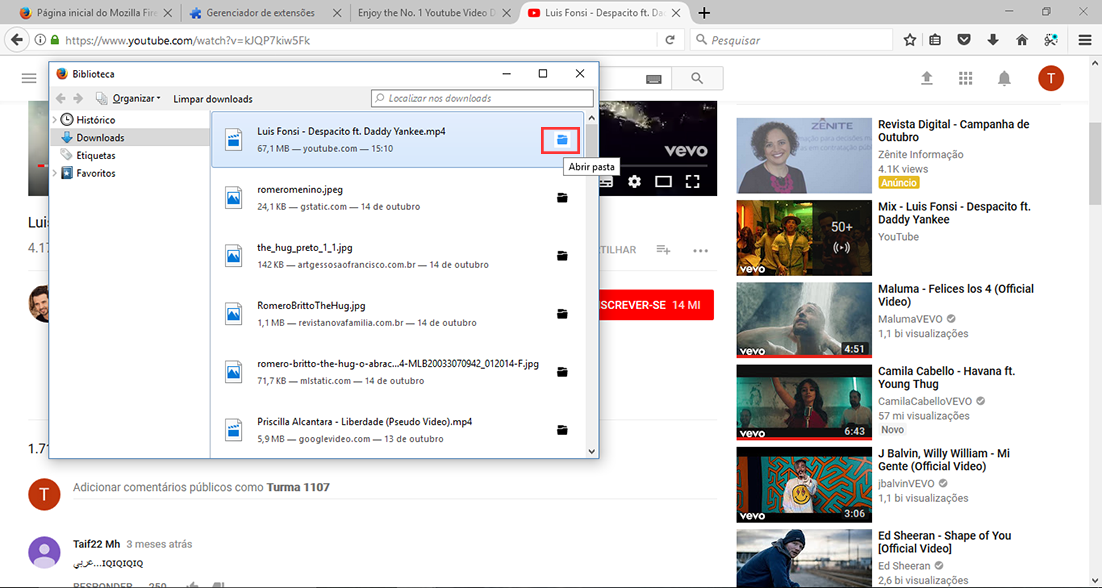Viewport: 1102px width, 588px height.
Task: Click scroll up arrow of downloads list
Action: point(591,118)
